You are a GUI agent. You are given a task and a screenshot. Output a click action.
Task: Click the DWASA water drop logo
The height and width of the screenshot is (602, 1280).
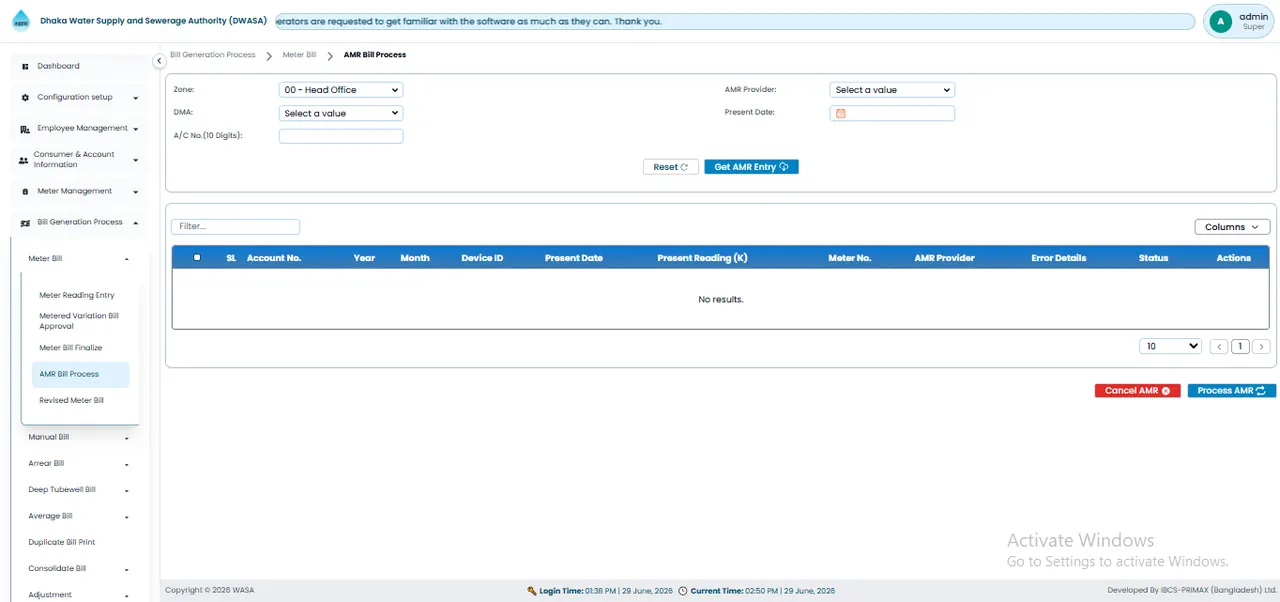click(x=21, y=21)
